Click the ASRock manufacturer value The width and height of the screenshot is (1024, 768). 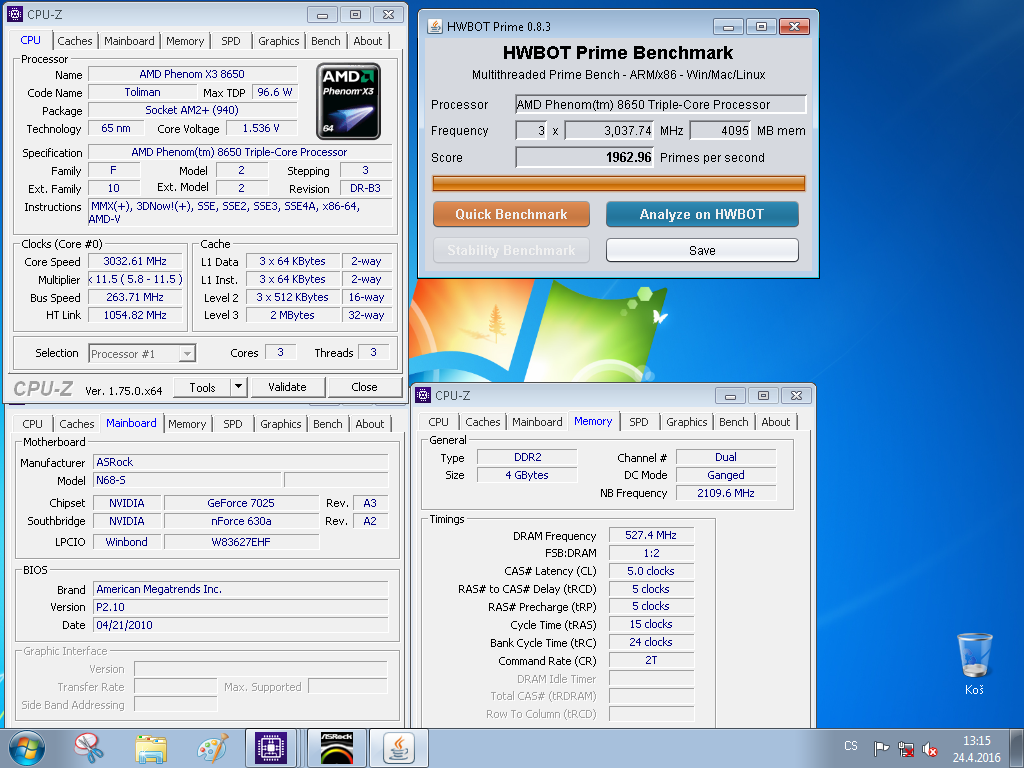coord(240,462)
